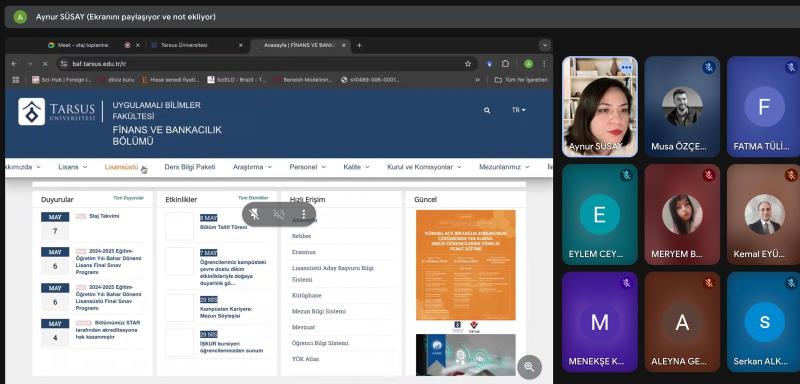Open the overlay three-dot options
The width and height of the screenshot is (800, 384).
[304, 214]
